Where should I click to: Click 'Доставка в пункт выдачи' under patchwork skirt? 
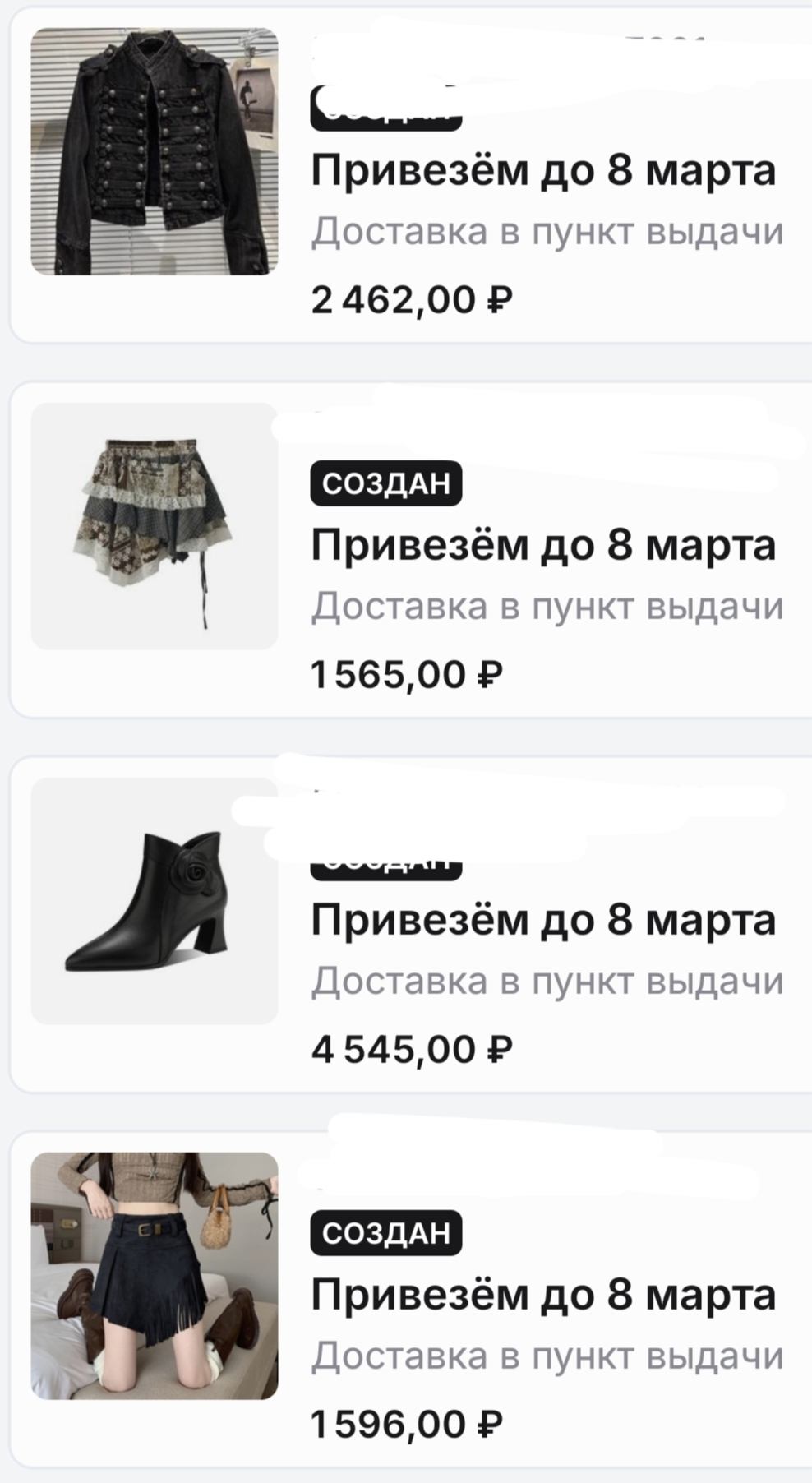pyautogui.click(x=547, y=607)
